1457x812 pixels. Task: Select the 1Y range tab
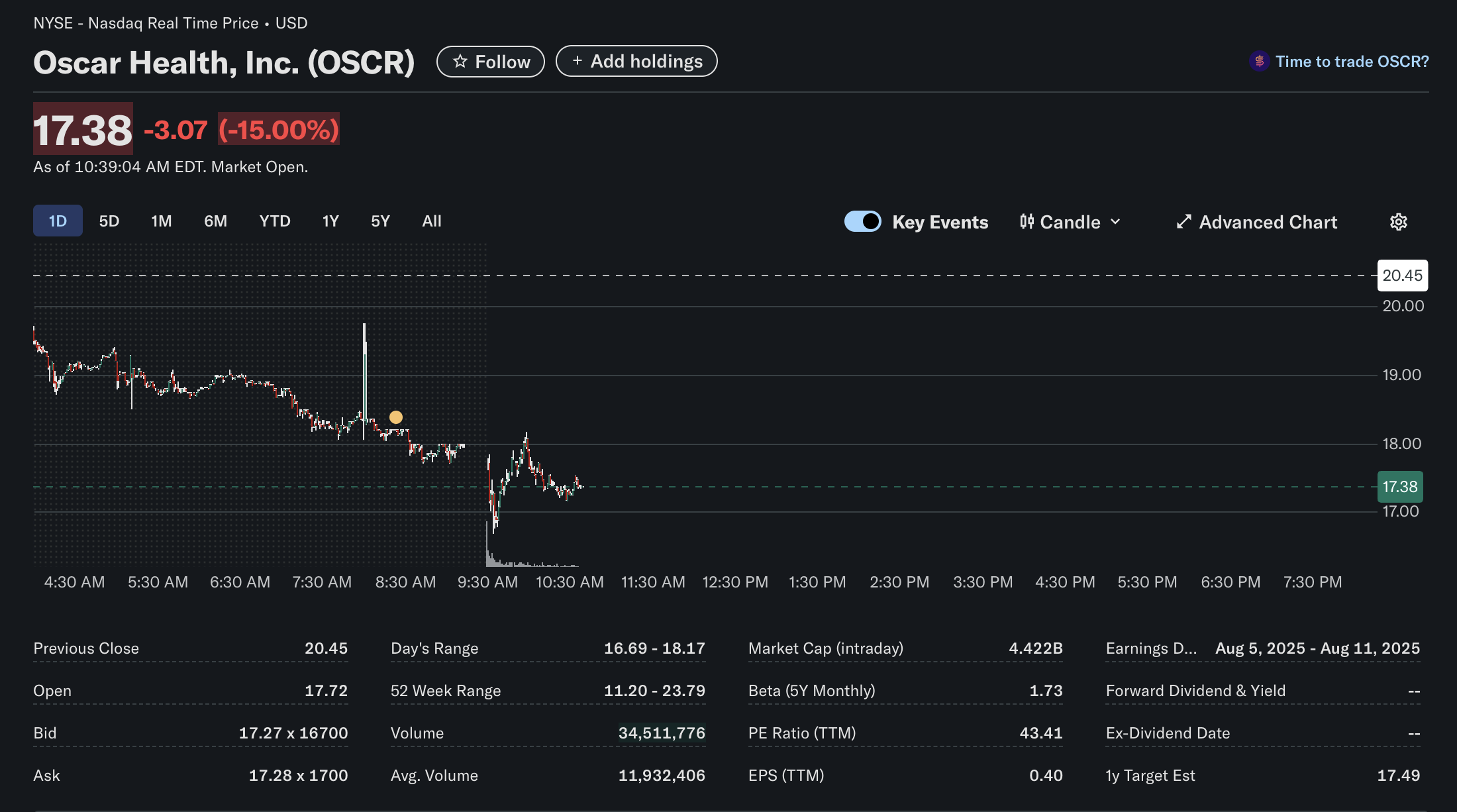pyautogui.click(x=330, y=221)
